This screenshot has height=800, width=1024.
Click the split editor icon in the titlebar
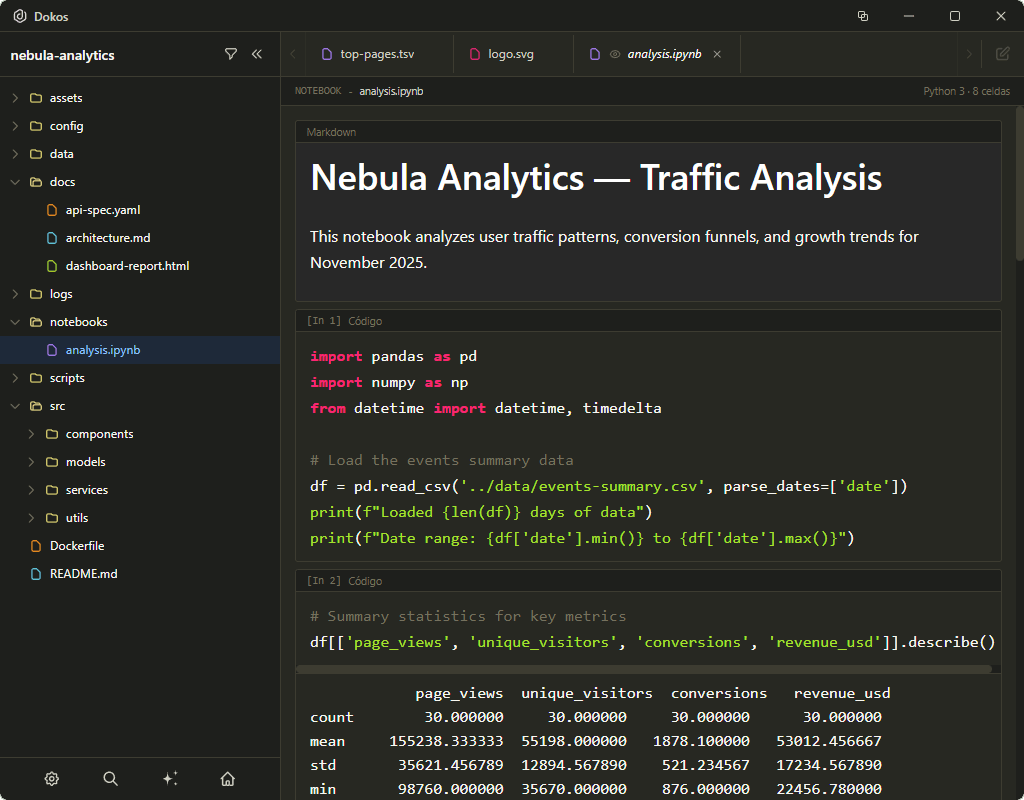[x=862, y=16]
